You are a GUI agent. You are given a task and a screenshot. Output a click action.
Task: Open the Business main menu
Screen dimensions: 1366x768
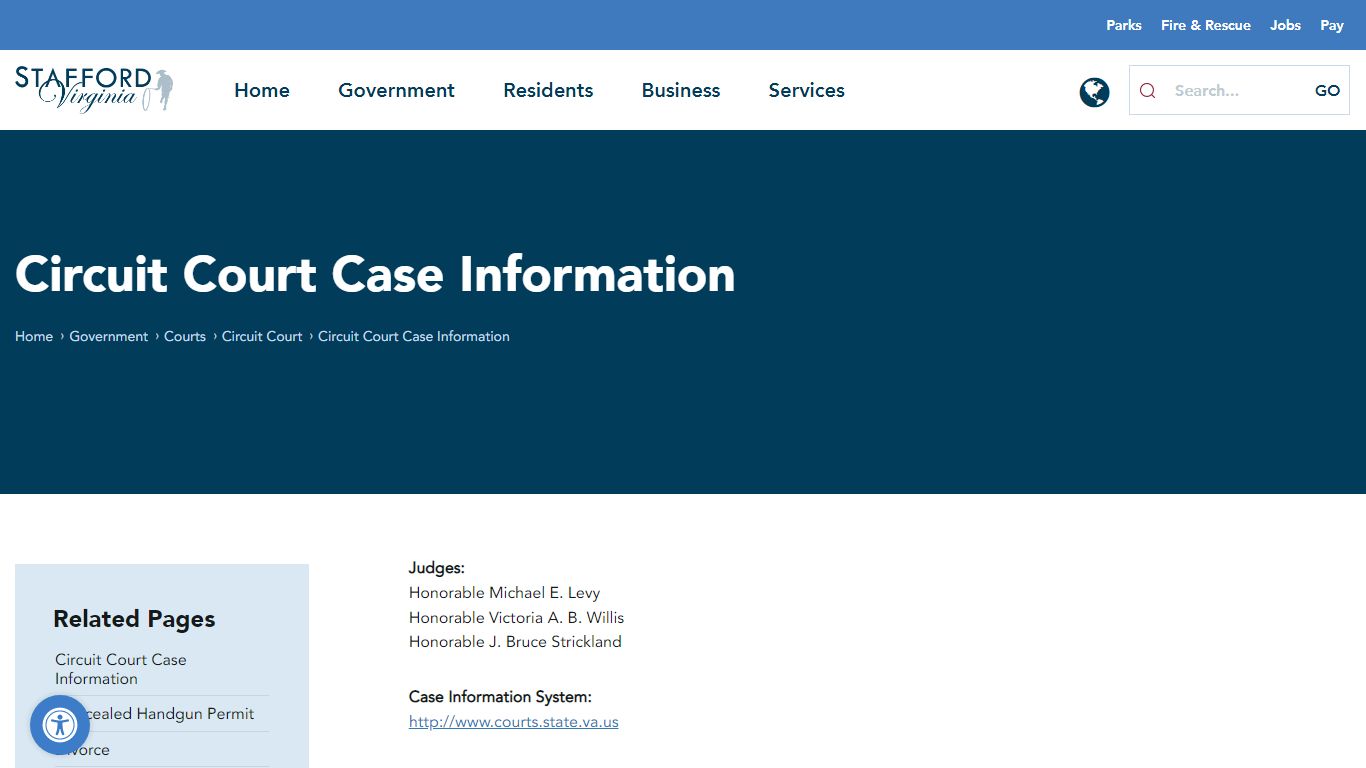681,90
